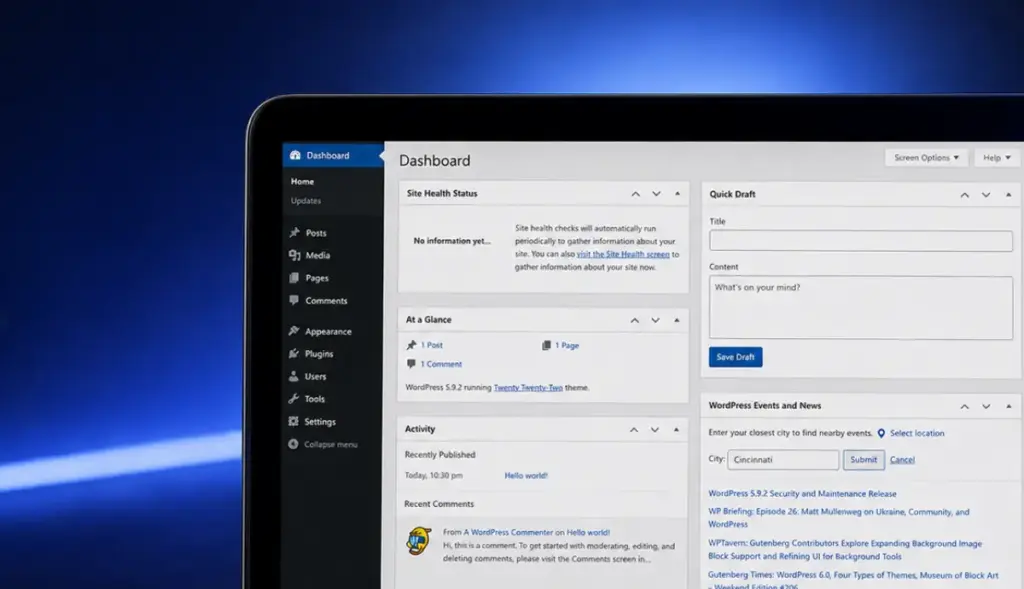The height and width of the screenshot is (589, 1024).
Task: Click the WordPress Commenter avatar image
Action: [419, 541]
